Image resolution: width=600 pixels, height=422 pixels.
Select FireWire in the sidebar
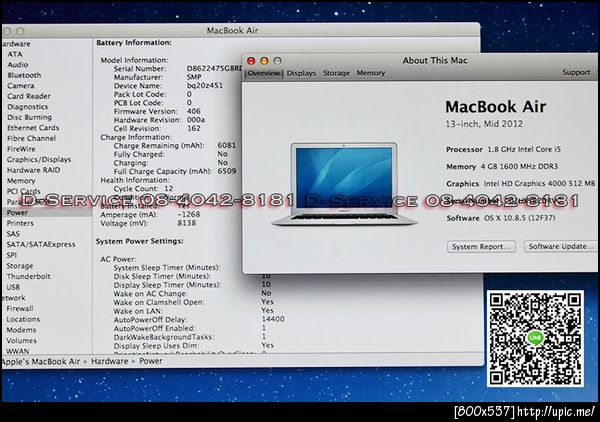(21, 149)
